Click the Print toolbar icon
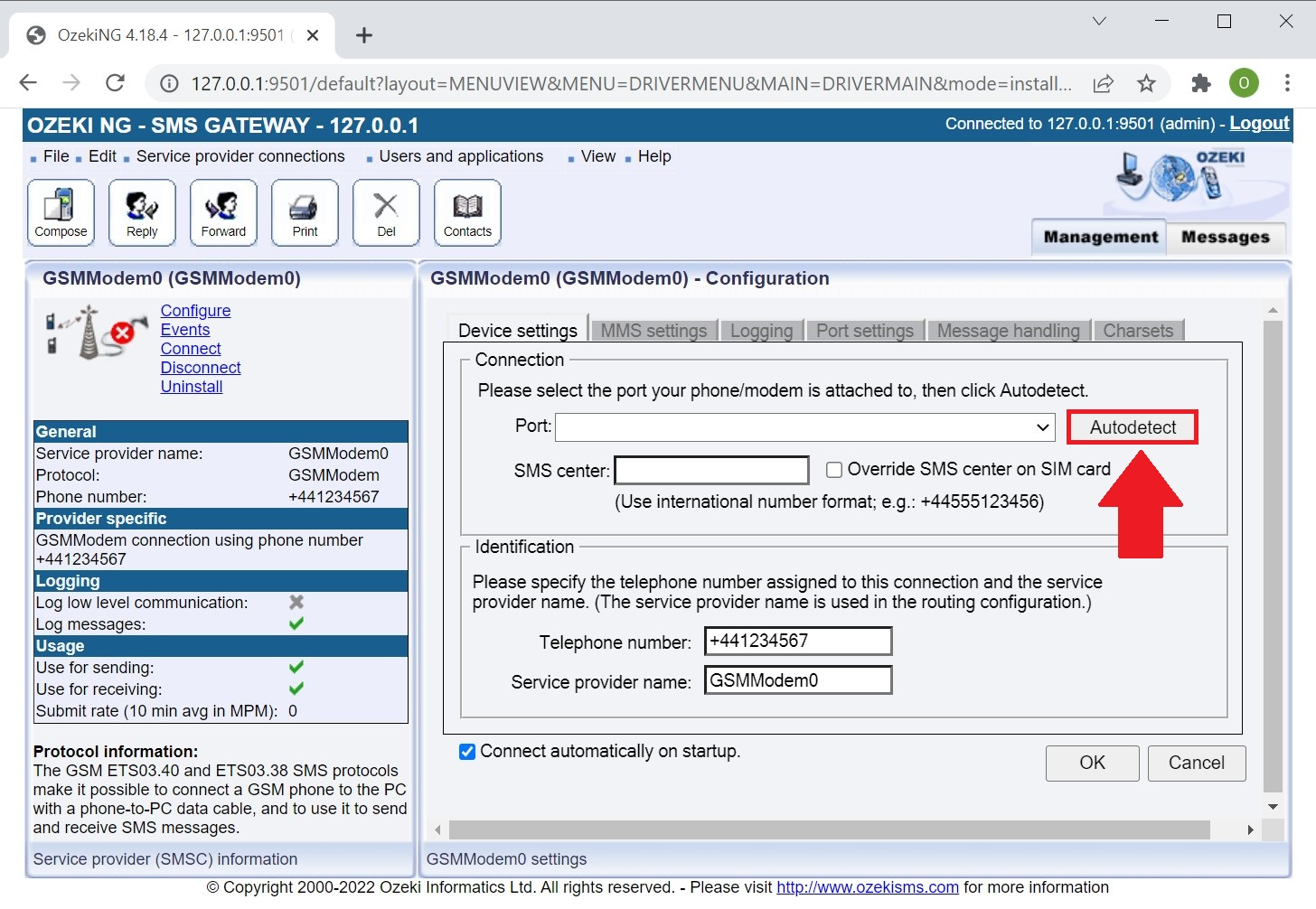 pos(305,212)
